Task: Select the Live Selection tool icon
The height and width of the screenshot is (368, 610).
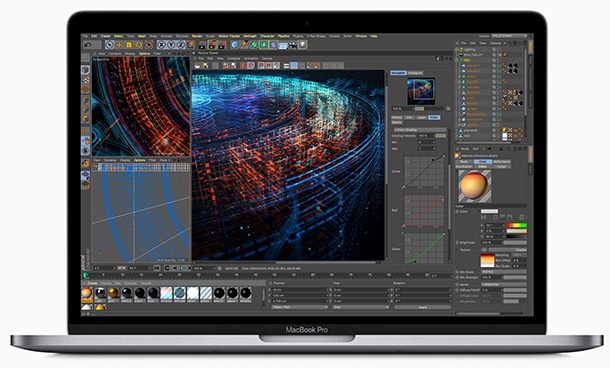Action: coord(110,45)
